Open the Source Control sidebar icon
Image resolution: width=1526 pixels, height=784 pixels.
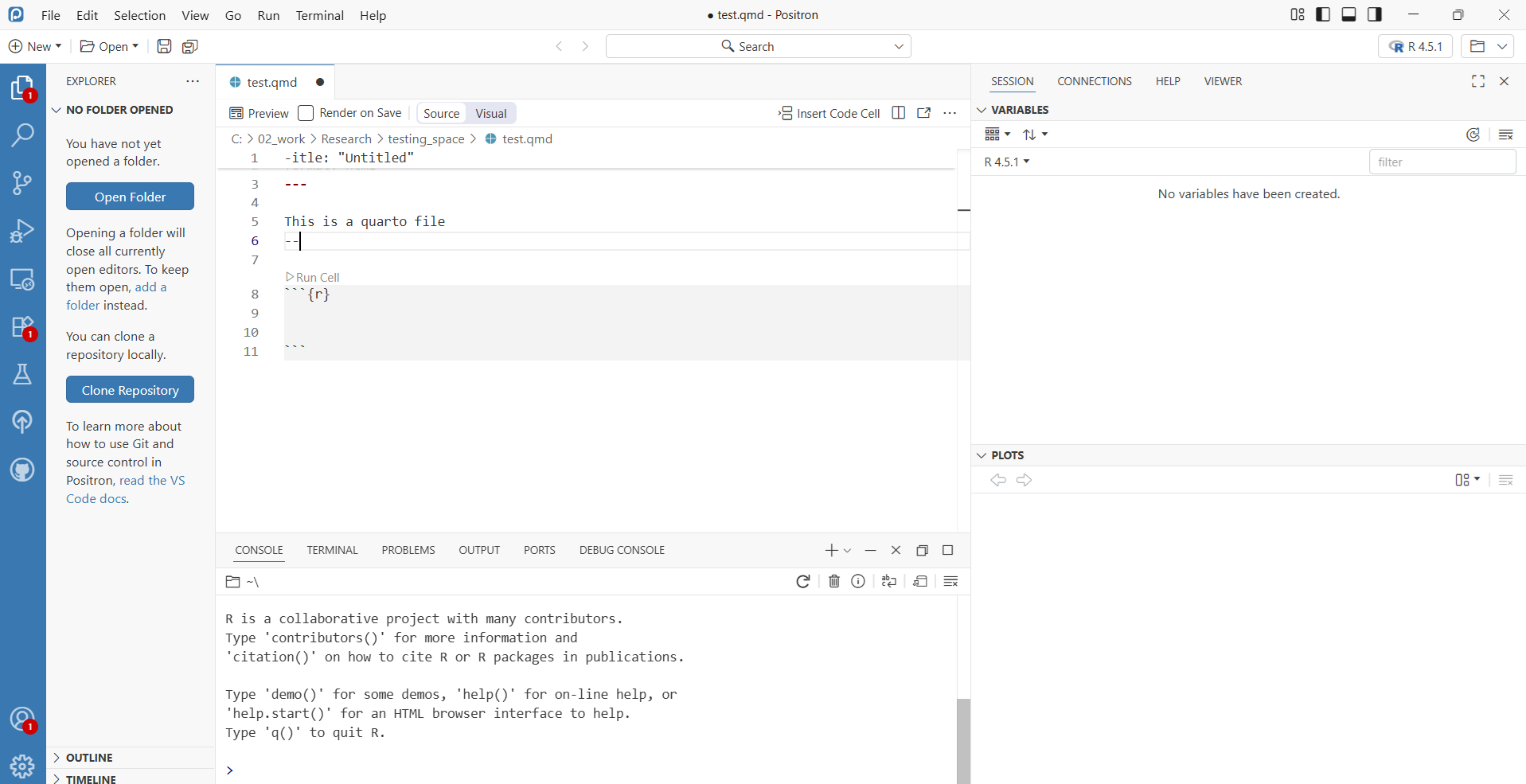click(22, 183)
